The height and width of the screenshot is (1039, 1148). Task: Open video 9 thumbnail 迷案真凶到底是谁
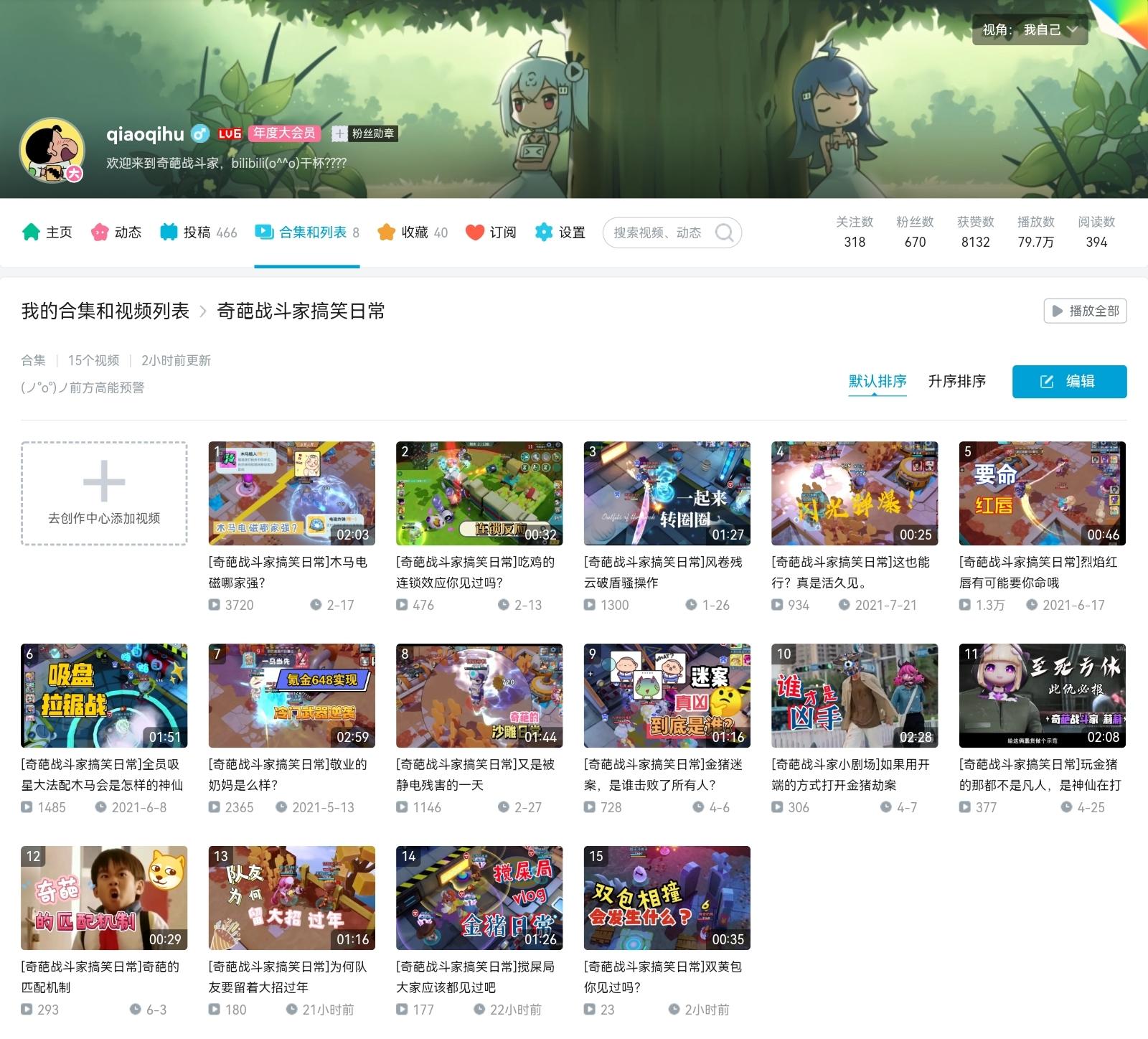[x=667, y=696]
